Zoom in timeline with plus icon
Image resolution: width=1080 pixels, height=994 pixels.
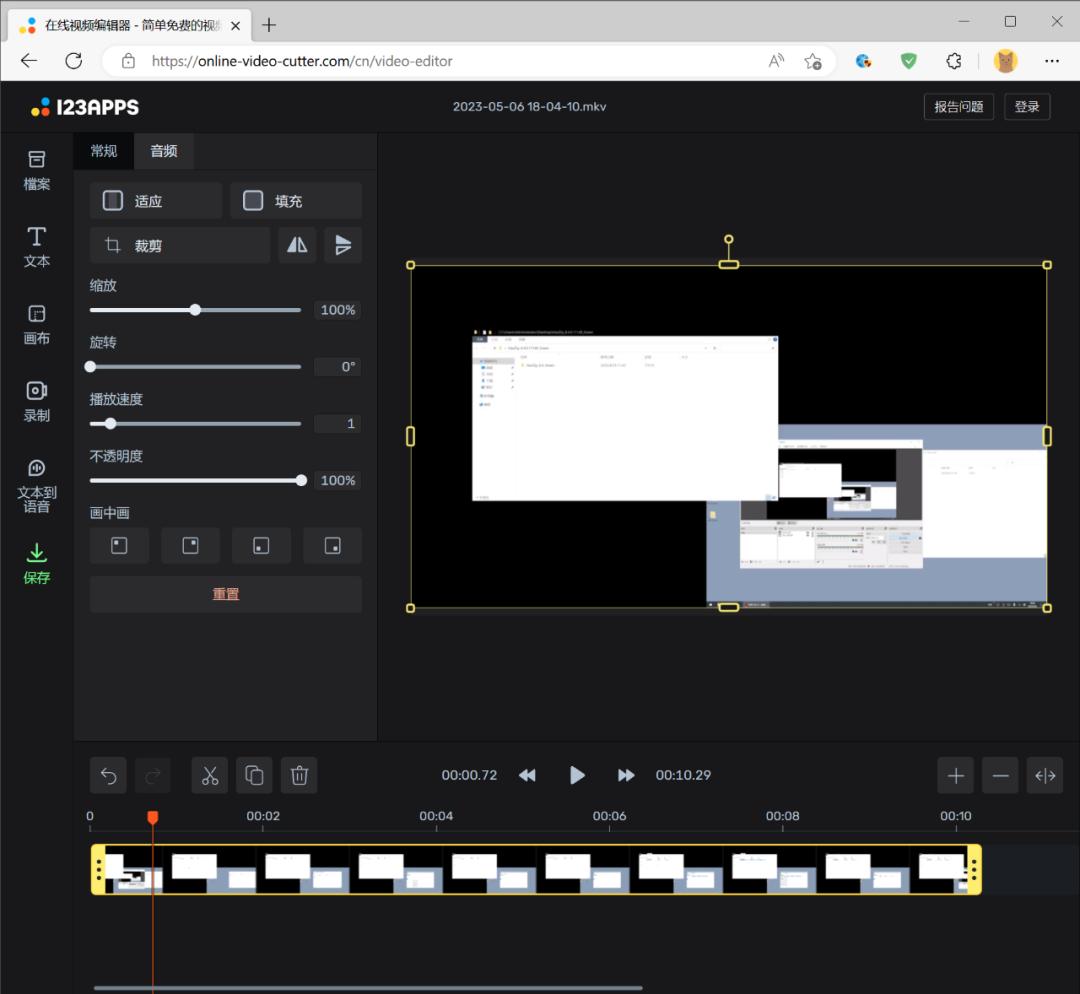pos(956,775)
